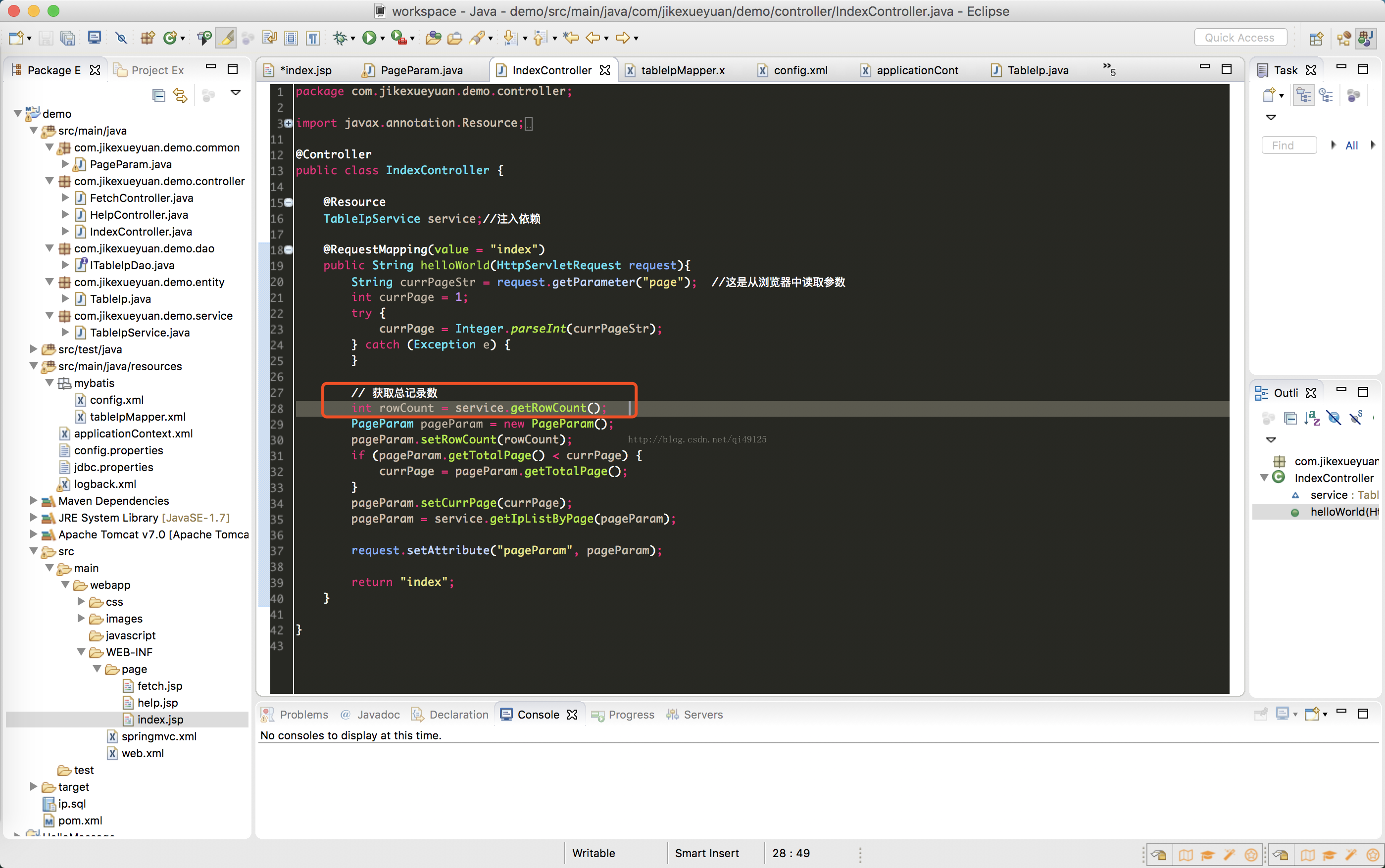This screenshot has height=868, width=1385.
Task: Switch to the TableIp.java editor tab
Action: click(x=1037, y=70)
